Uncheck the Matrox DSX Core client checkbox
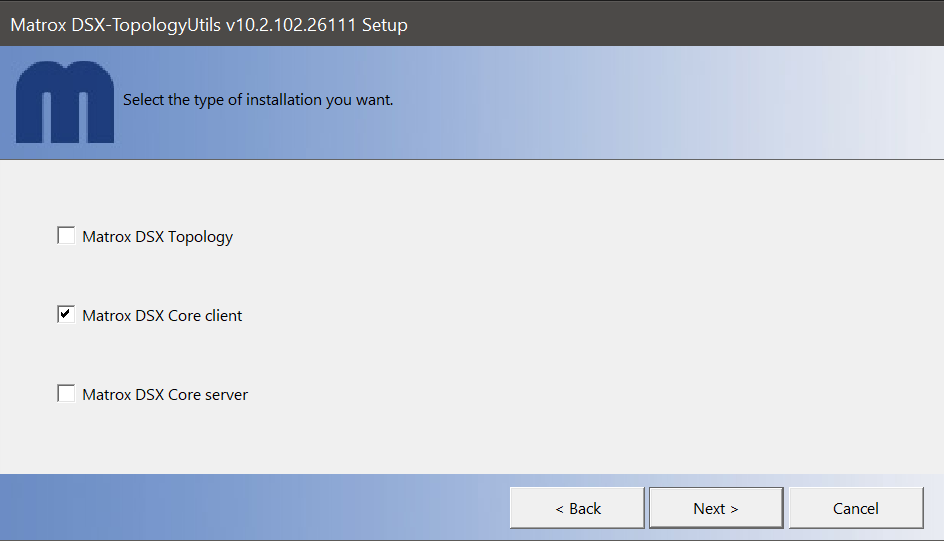Screen dimensions: 944x541 coord(66,315)
